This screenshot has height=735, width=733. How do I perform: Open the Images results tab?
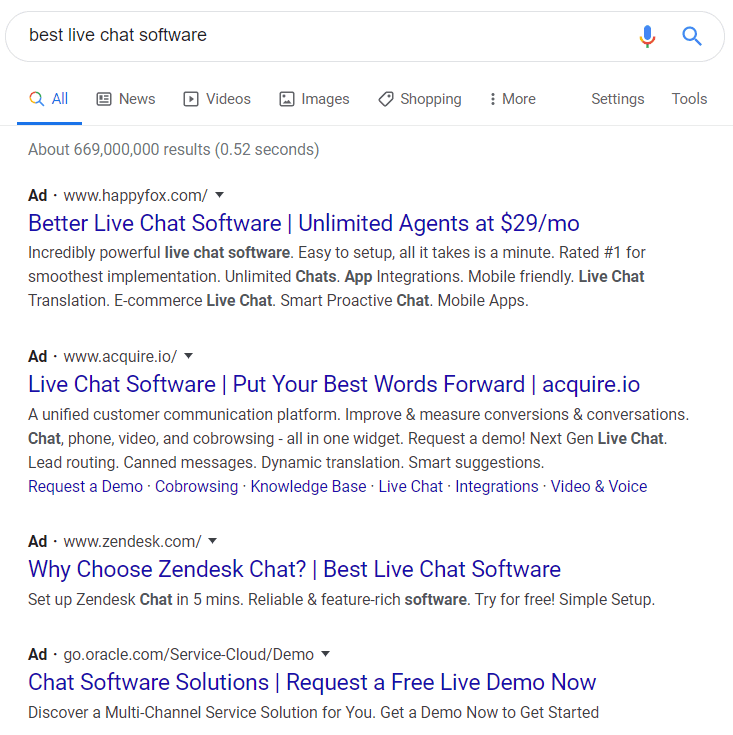pyautogui.click(x=314, y=99)
